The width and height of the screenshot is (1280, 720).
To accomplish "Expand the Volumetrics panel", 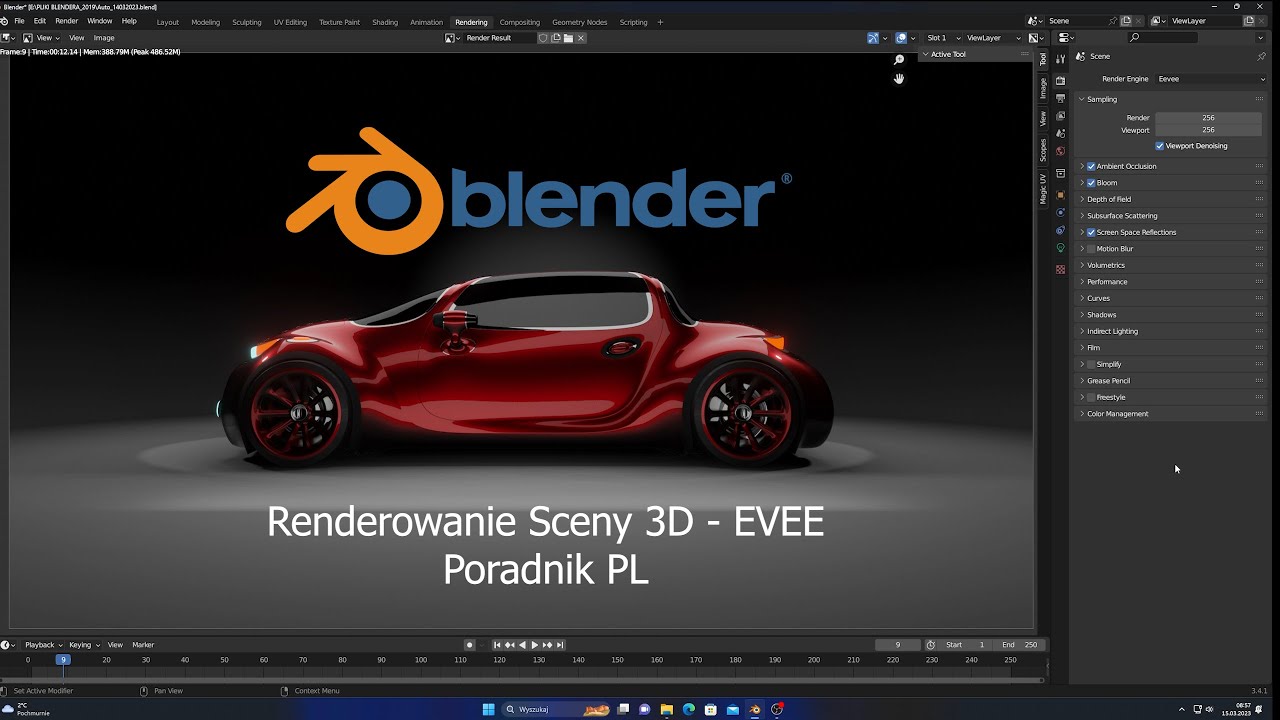I will pyautogui.click(x=1171, y=265).
